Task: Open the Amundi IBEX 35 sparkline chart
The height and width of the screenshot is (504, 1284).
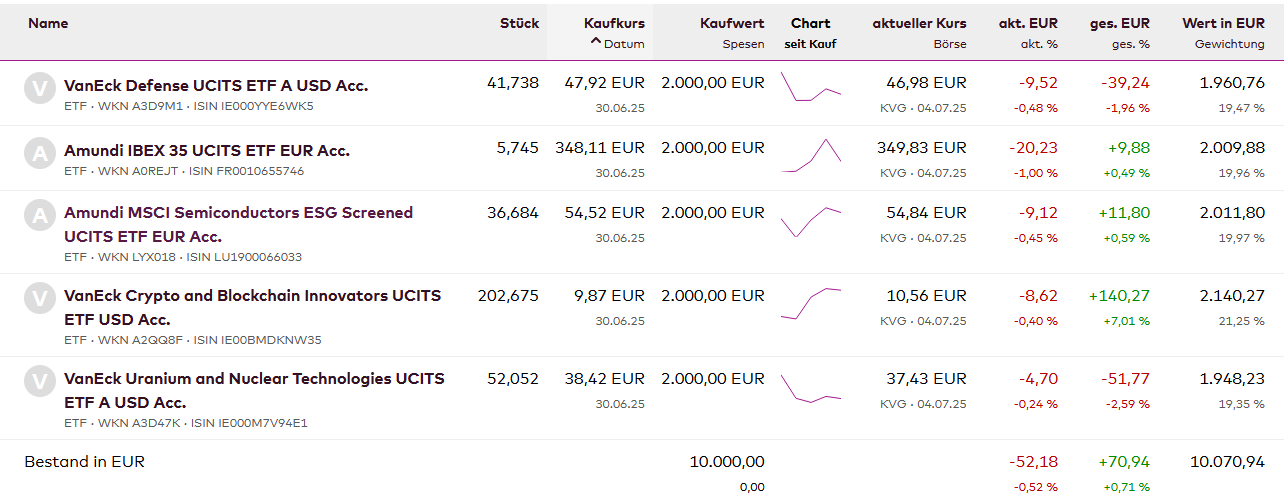Action: (811, 156)
